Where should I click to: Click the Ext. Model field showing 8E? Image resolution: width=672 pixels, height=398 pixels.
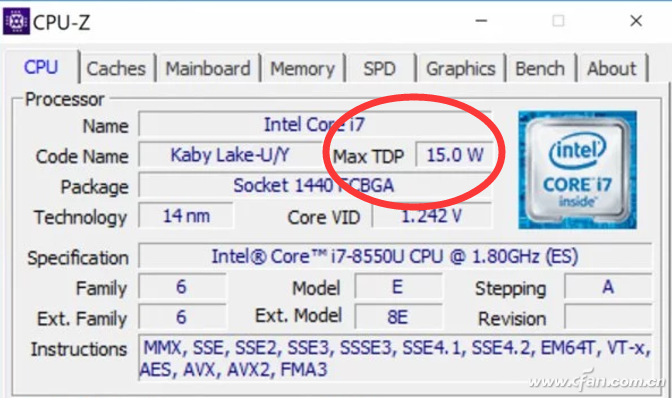point(398,317)
